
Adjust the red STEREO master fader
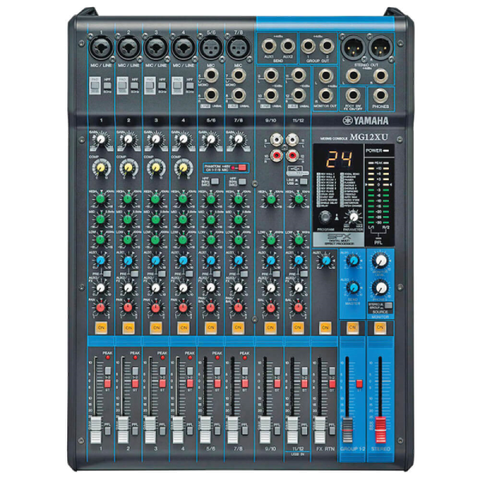[x=380, y=430]
